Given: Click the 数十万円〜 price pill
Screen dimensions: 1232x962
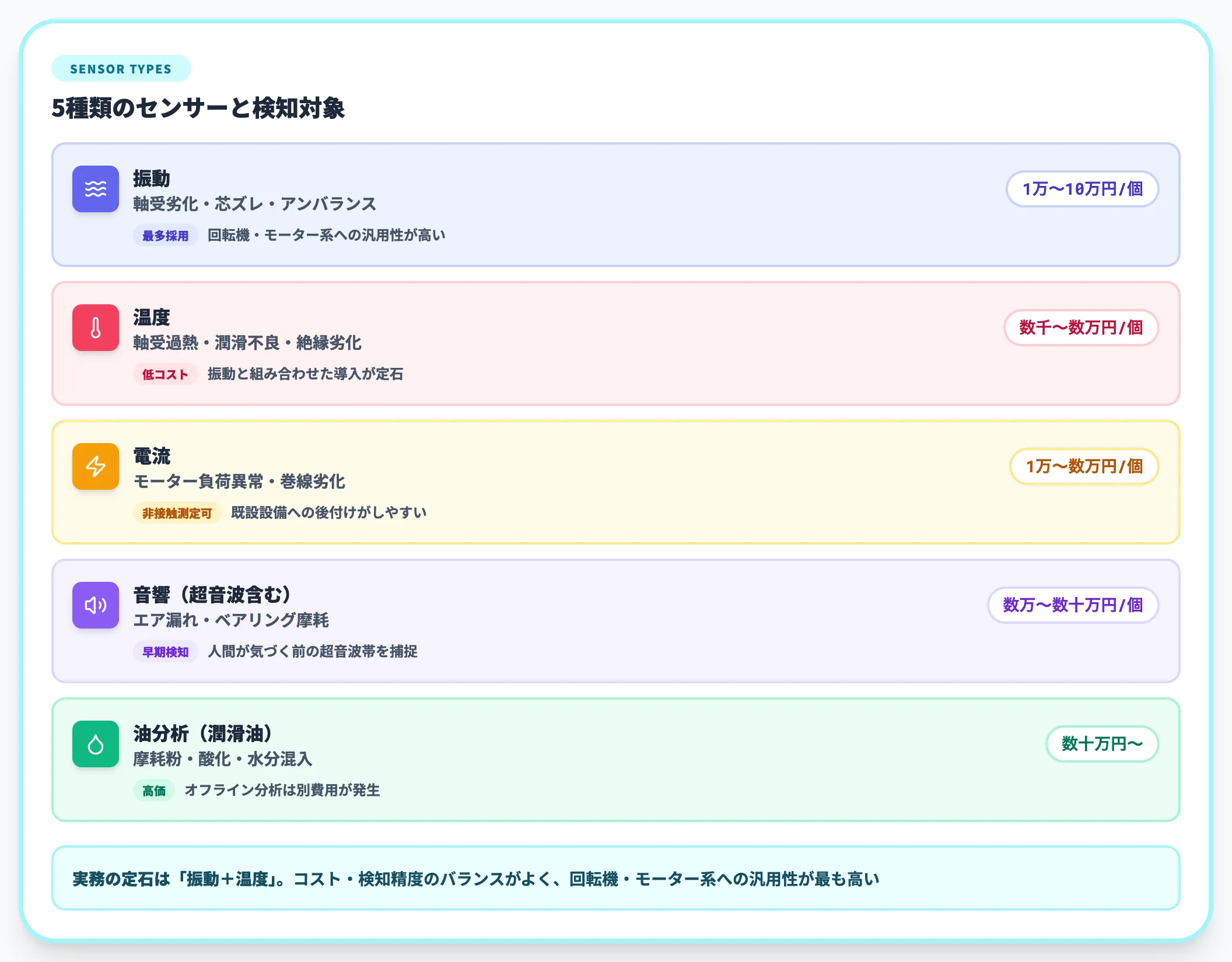Looking at the screenshot, I should coord(1102,744).
